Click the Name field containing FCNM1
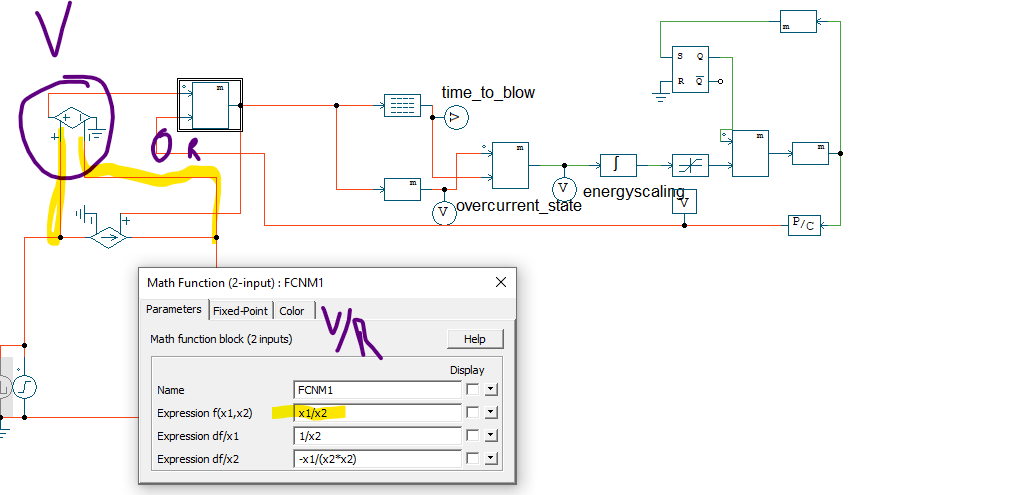This screenshot has height=495, width=1011. click(x=377, y=389)
